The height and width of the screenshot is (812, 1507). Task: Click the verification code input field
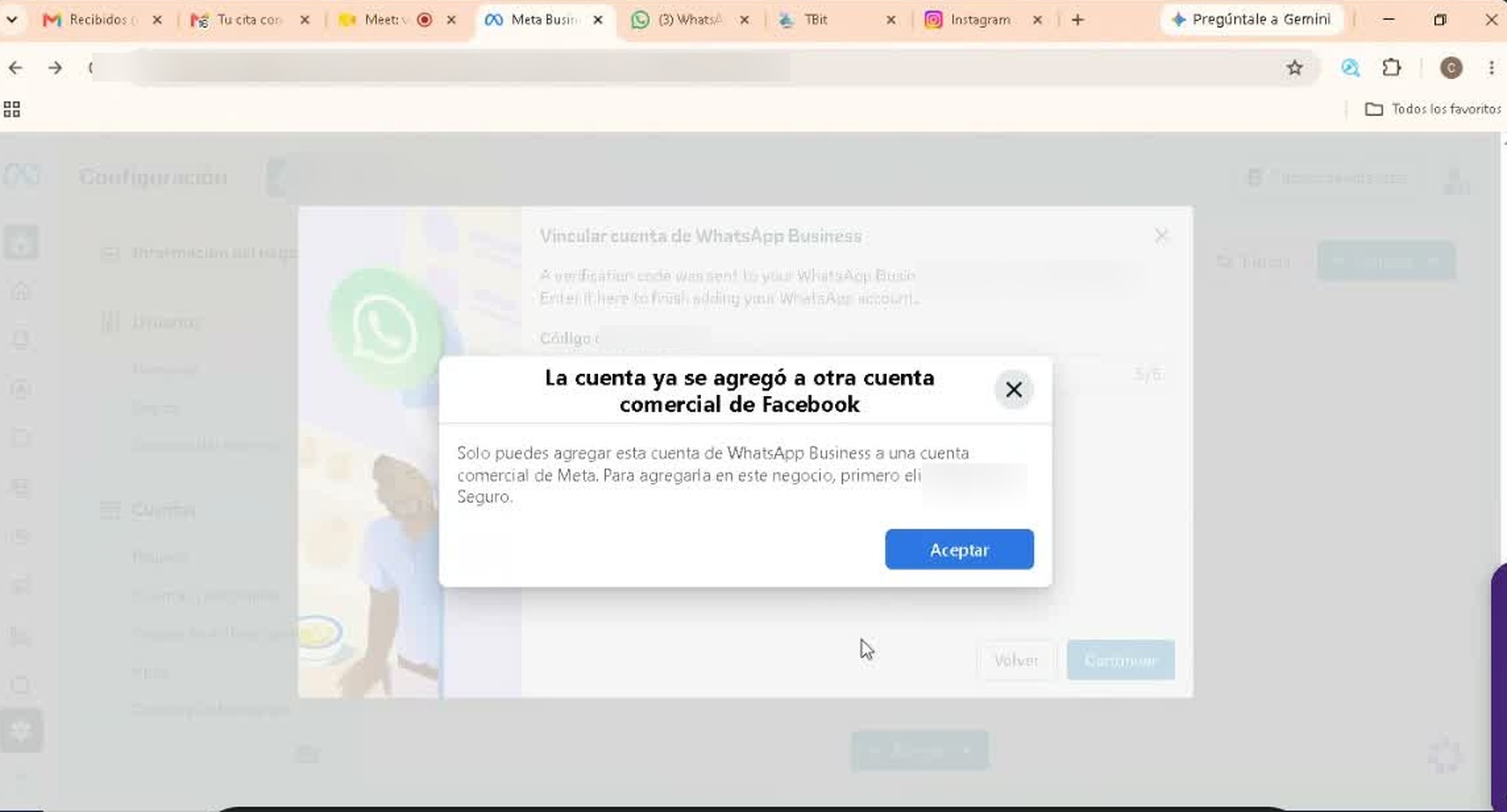[x=852, y=375]
